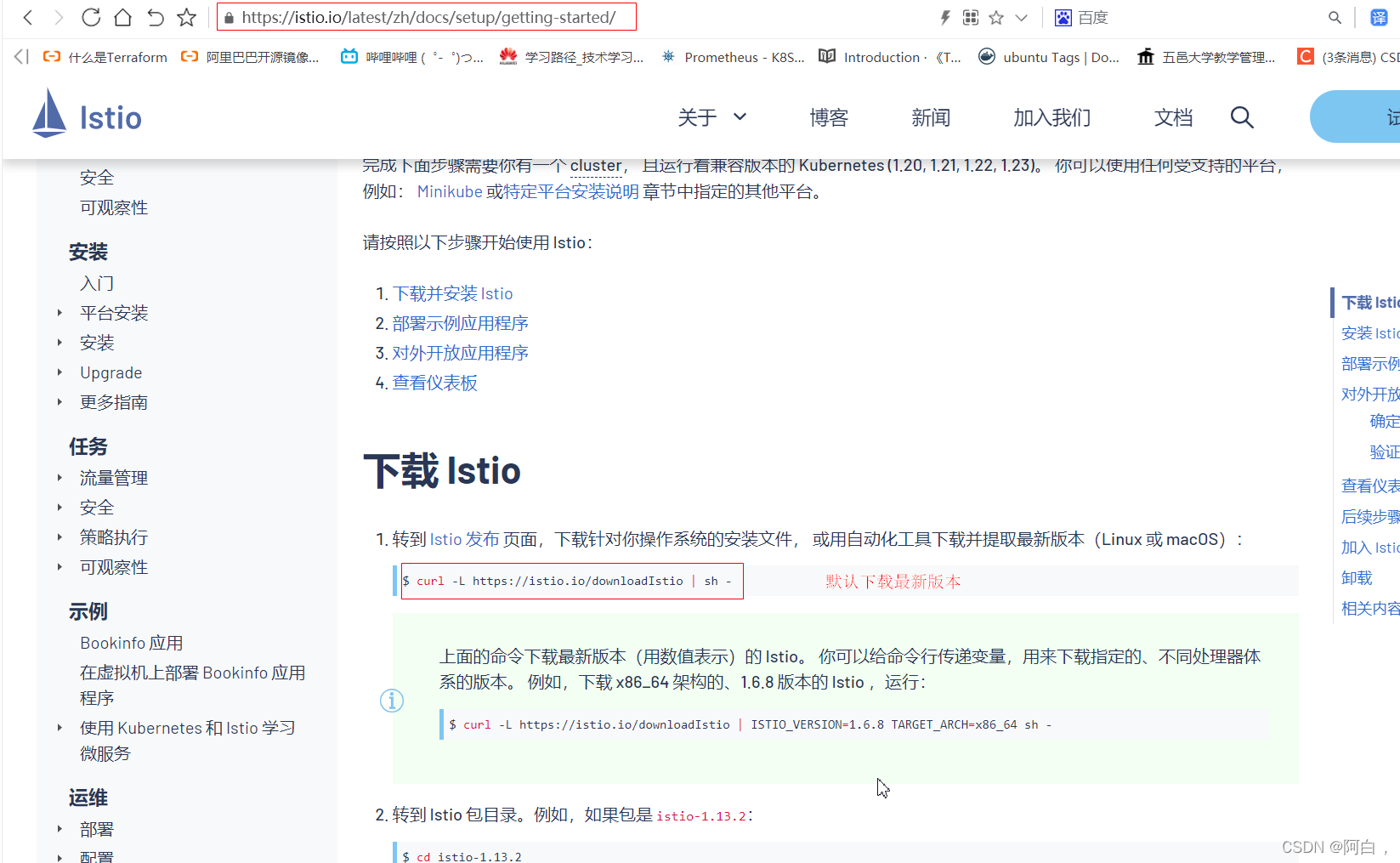Click the 下载 Istio heading
The width and height of the screenshot is (1400, 863).
[x=442, y=471]
